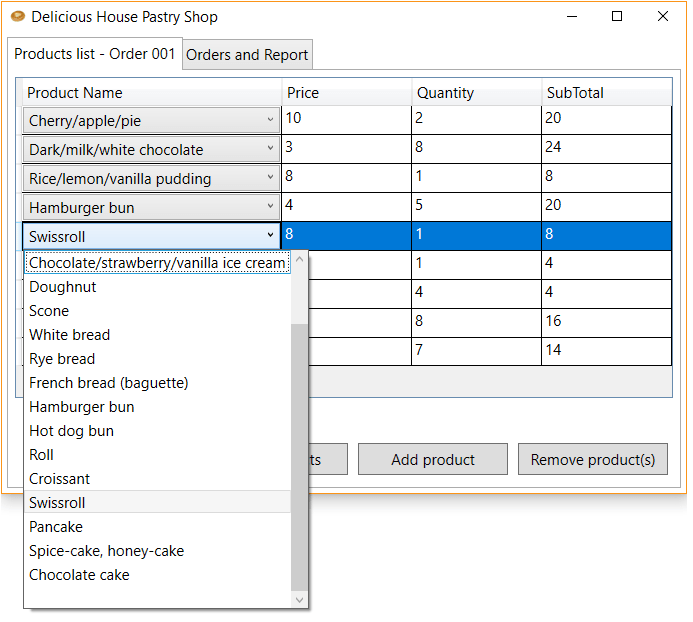Click the dropdown list scroll down arrow
Viewport: 693px width, 622px height.
click(x=300, y=599)
